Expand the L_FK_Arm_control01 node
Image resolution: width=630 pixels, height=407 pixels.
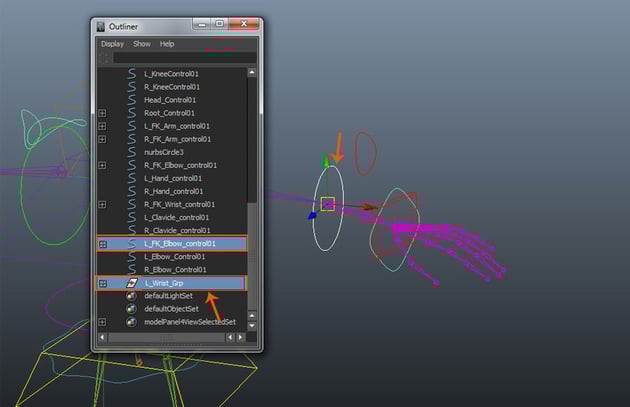(x=102, y=126)
